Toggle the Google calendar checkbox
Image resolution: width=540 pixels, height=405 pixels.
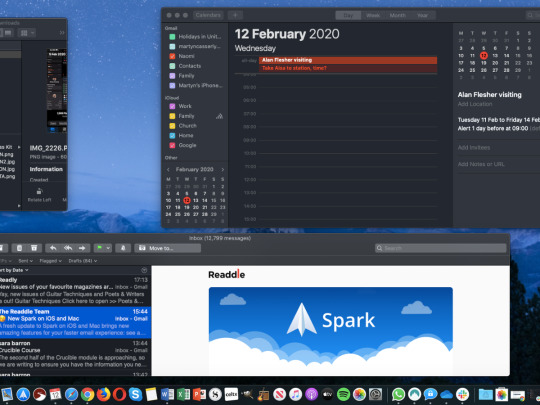pyautogui.click(x=172, y=145)
